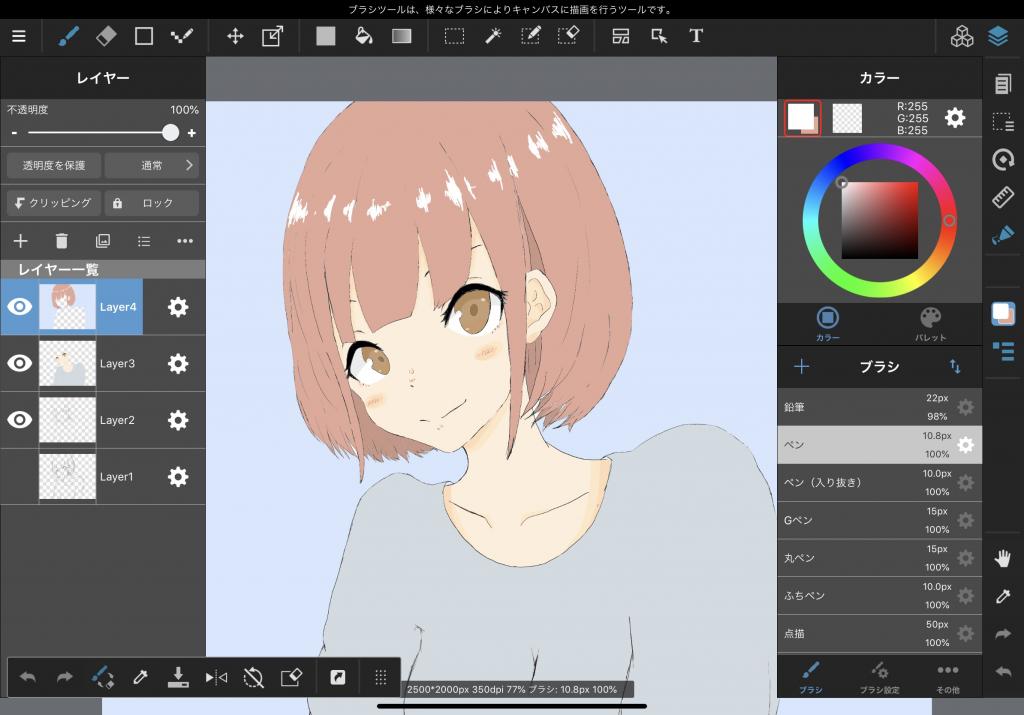The width and height of the screenshot is (1024, 715).
Task: Open the blend mode 通常 dropdown
Action: tap(152, 165)
